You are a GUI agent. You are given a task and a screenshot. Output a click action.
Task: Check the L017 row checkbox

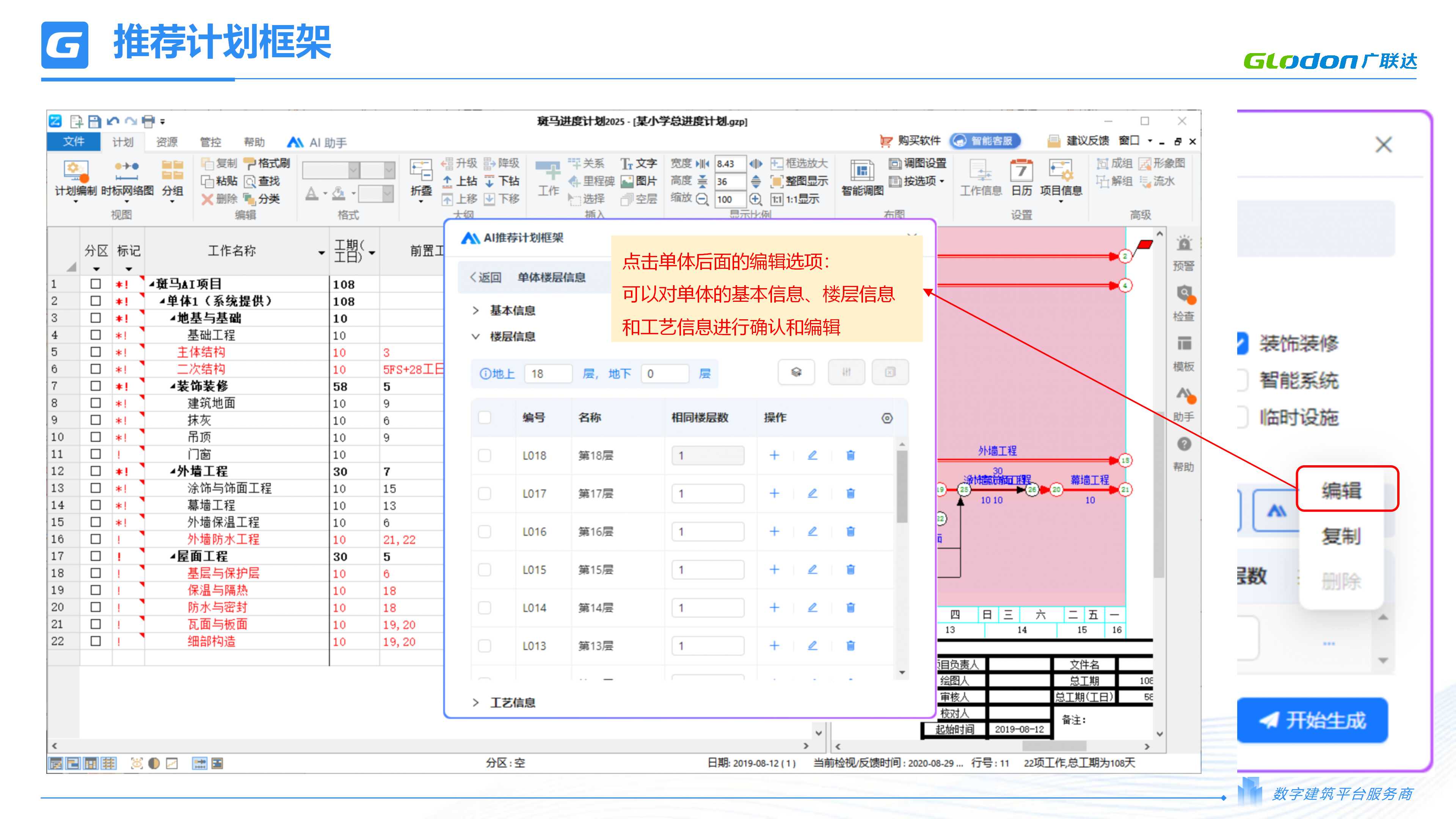(485, 493)
